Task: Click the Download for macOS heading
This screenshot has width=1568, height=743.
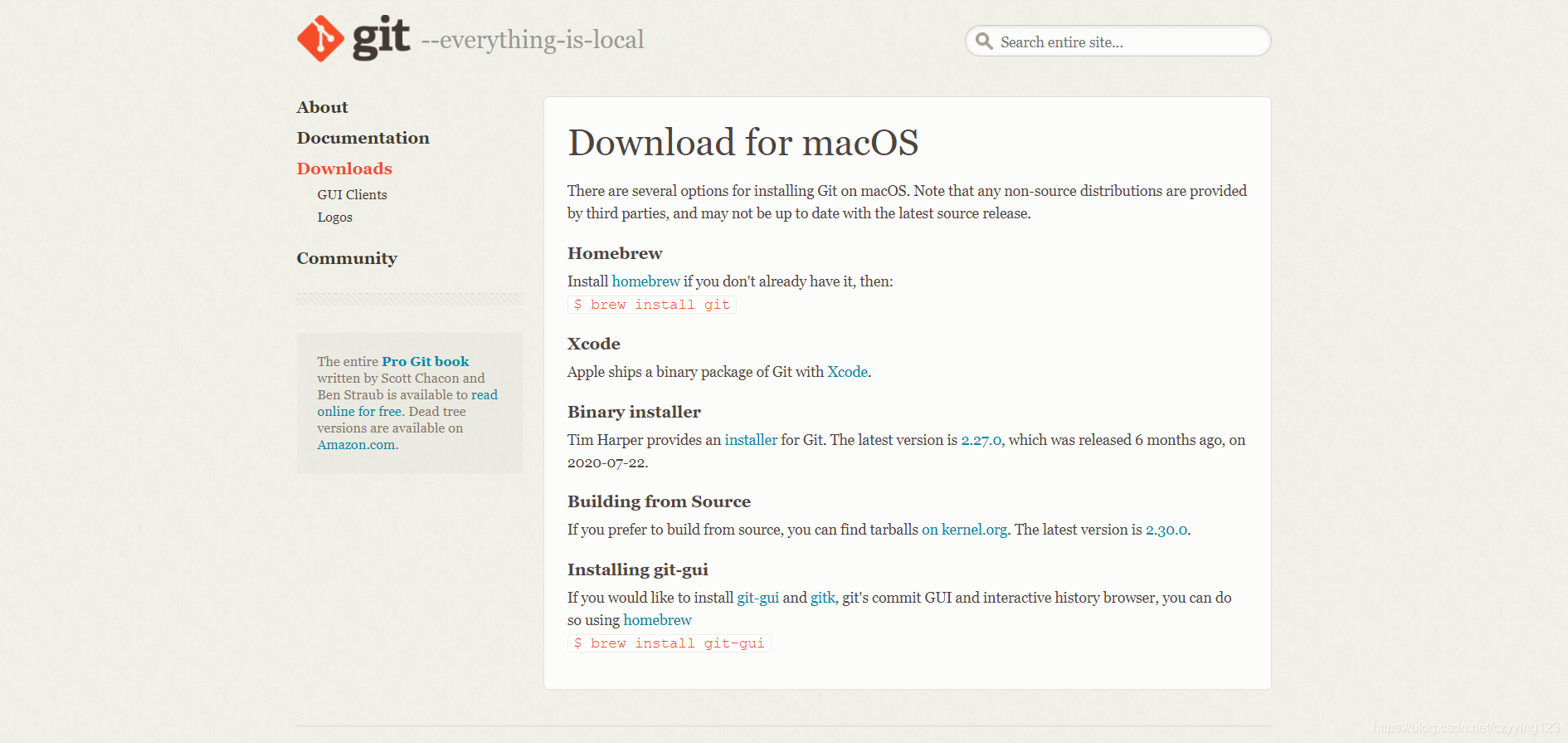Action: (743, 142)
